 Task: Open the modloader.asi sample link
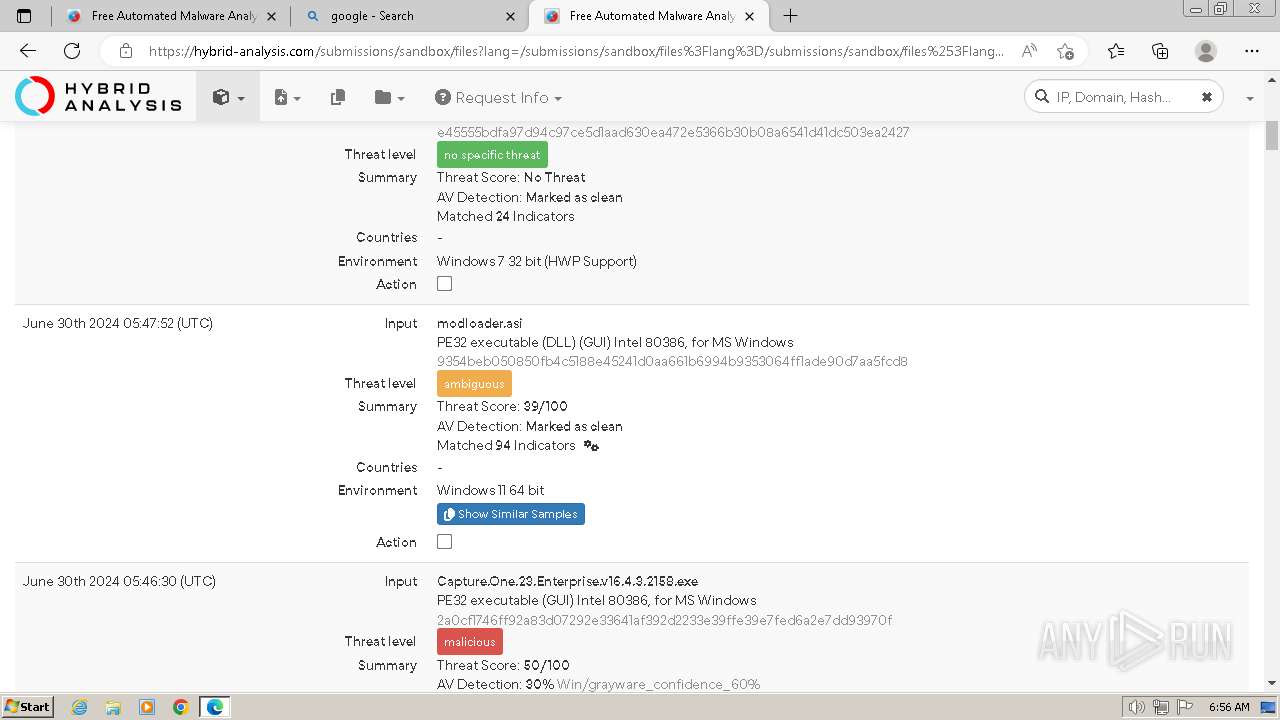(x=480, y=323)
